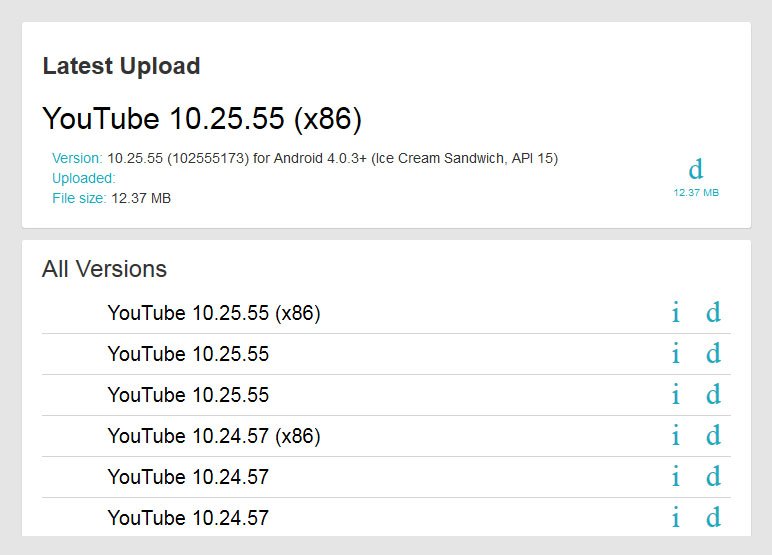
Task: Click the 12.37 MB label under download
Action: click(x=696, y=192)
